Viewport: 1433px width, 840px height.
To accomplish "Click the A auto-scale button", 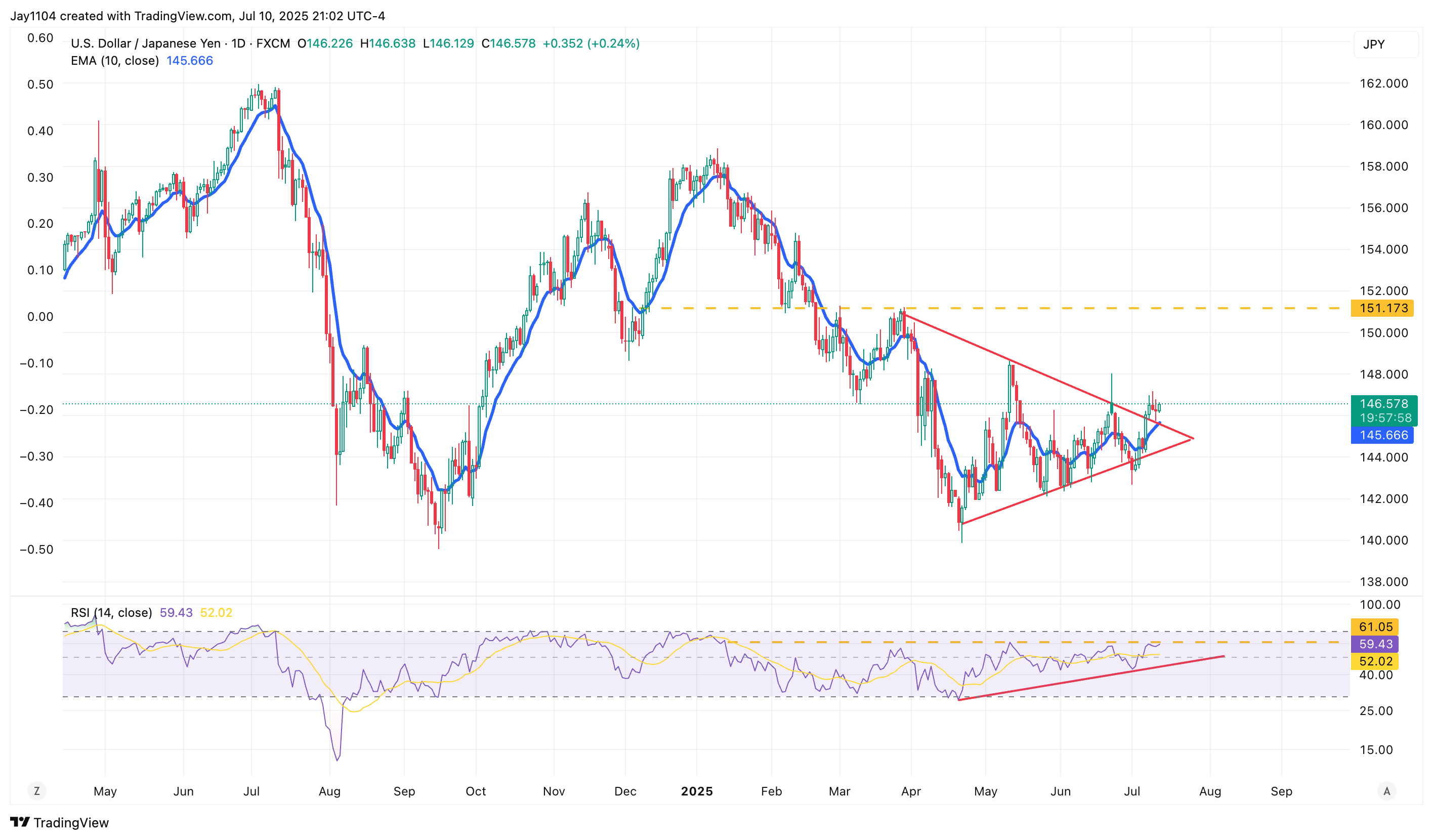I will [x=1386, y=790].
